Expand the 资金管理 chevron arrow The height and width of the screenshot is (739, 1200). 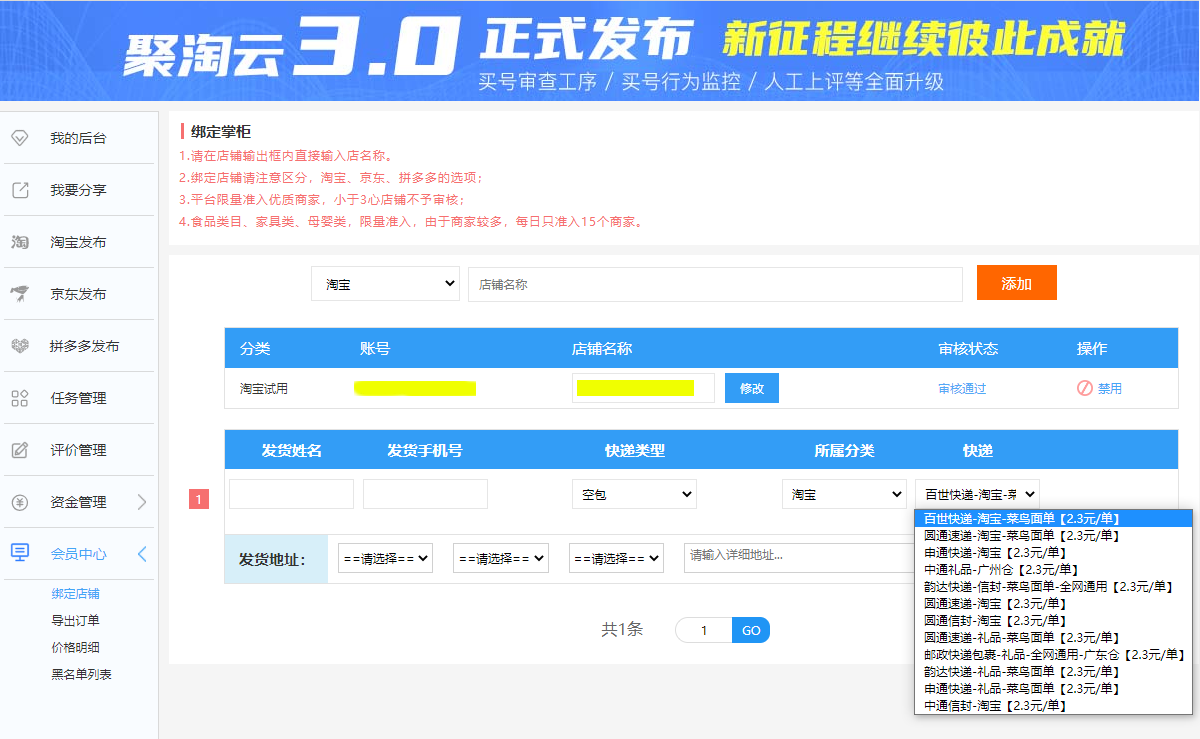[x=142, y=502]
